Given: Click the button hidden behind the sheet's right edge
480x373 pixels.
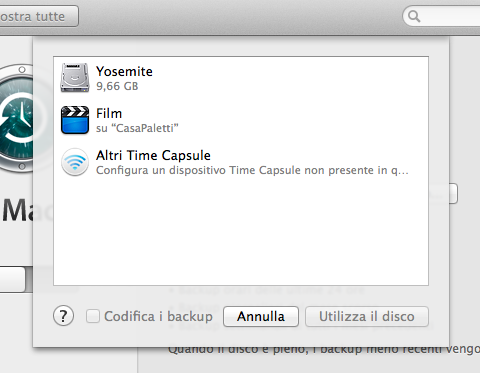Looking at the screenshot, I should (453, 193).
